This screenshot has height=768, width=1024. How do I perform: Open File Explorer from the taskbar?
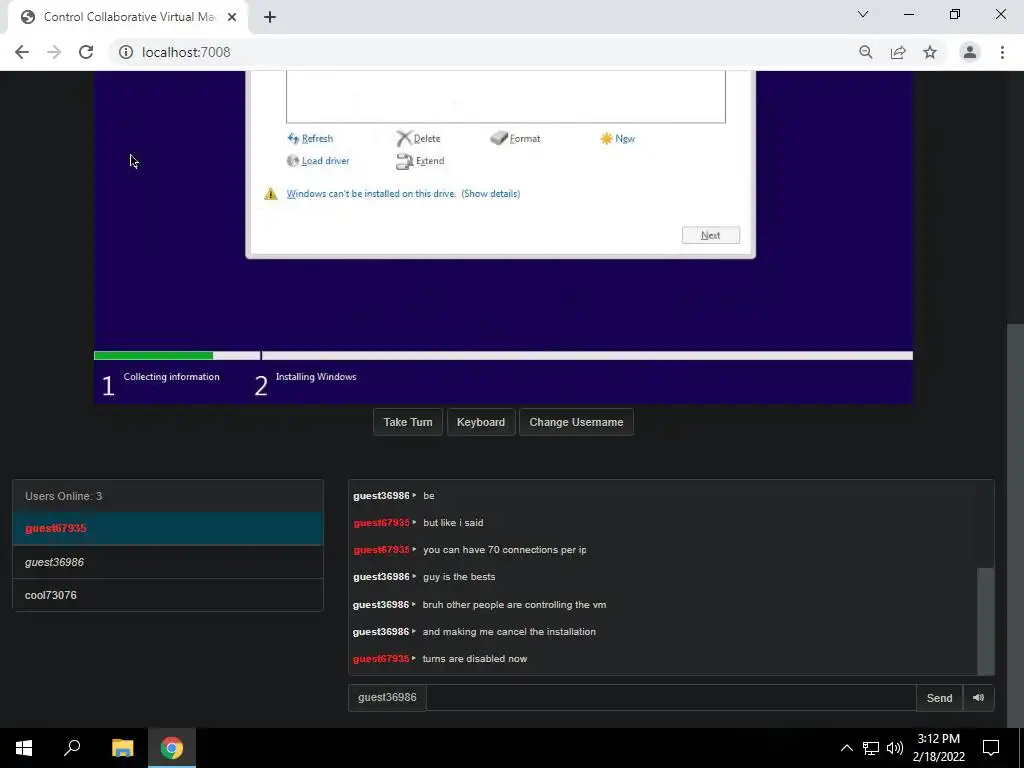122,748
